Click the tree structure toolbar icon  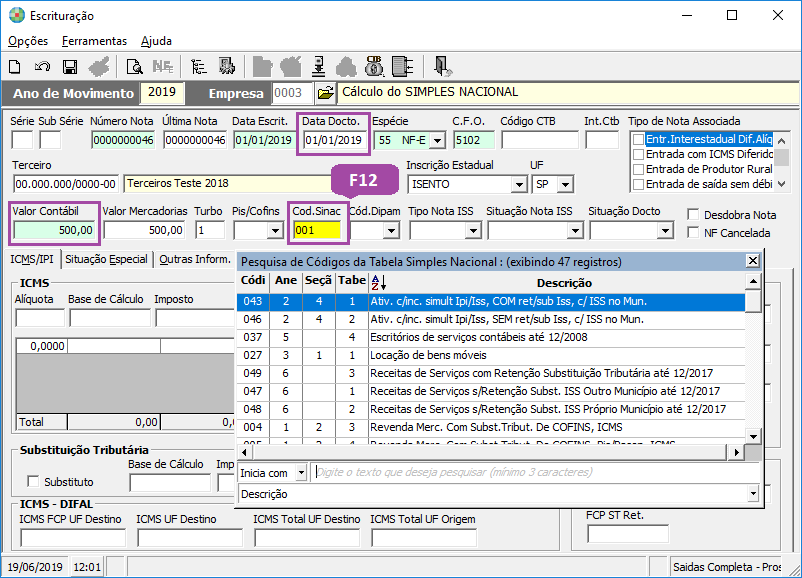pyautogui.click(x=198, y=66)
